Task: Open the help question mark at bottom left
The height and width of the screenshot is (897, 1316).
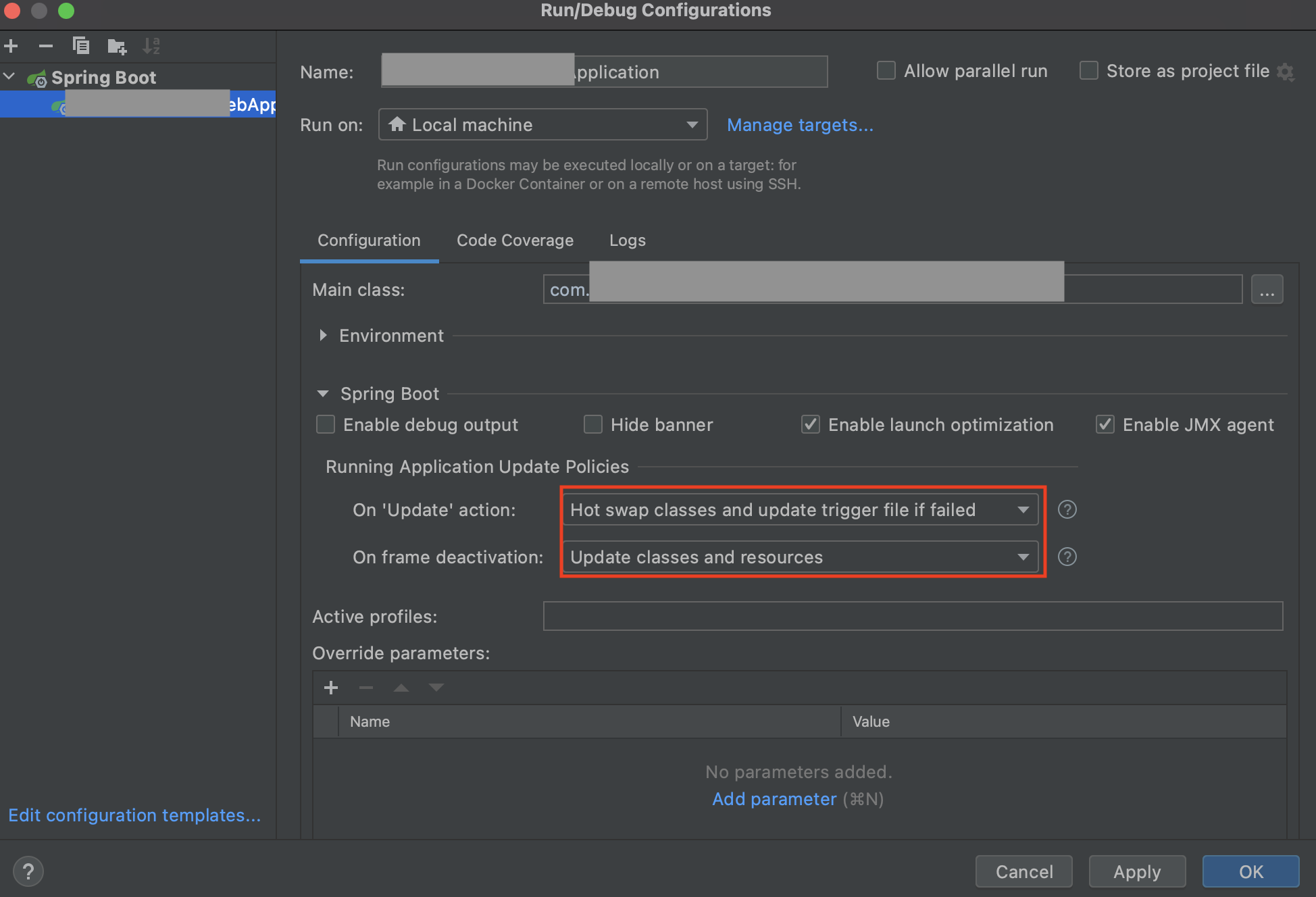Action: [x=28, y=871]
